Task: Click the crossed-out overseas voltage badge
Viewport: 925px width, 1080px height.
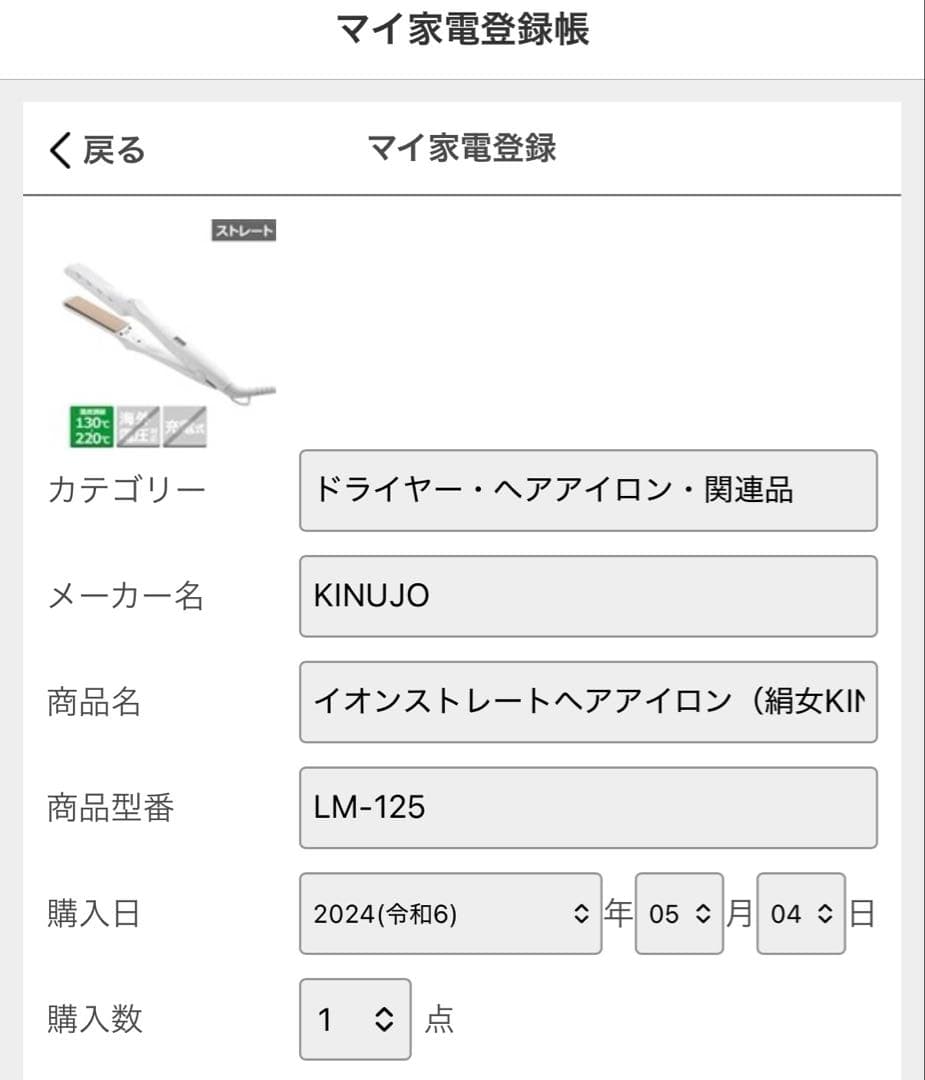Action: click(x=138, y=427)
